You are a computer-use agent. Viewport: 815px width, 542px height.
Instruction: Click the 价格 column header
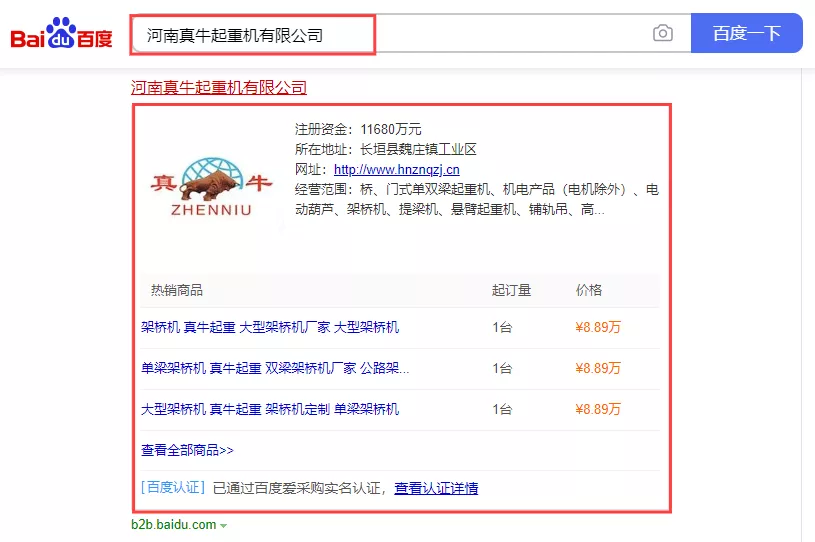point(588,290)
